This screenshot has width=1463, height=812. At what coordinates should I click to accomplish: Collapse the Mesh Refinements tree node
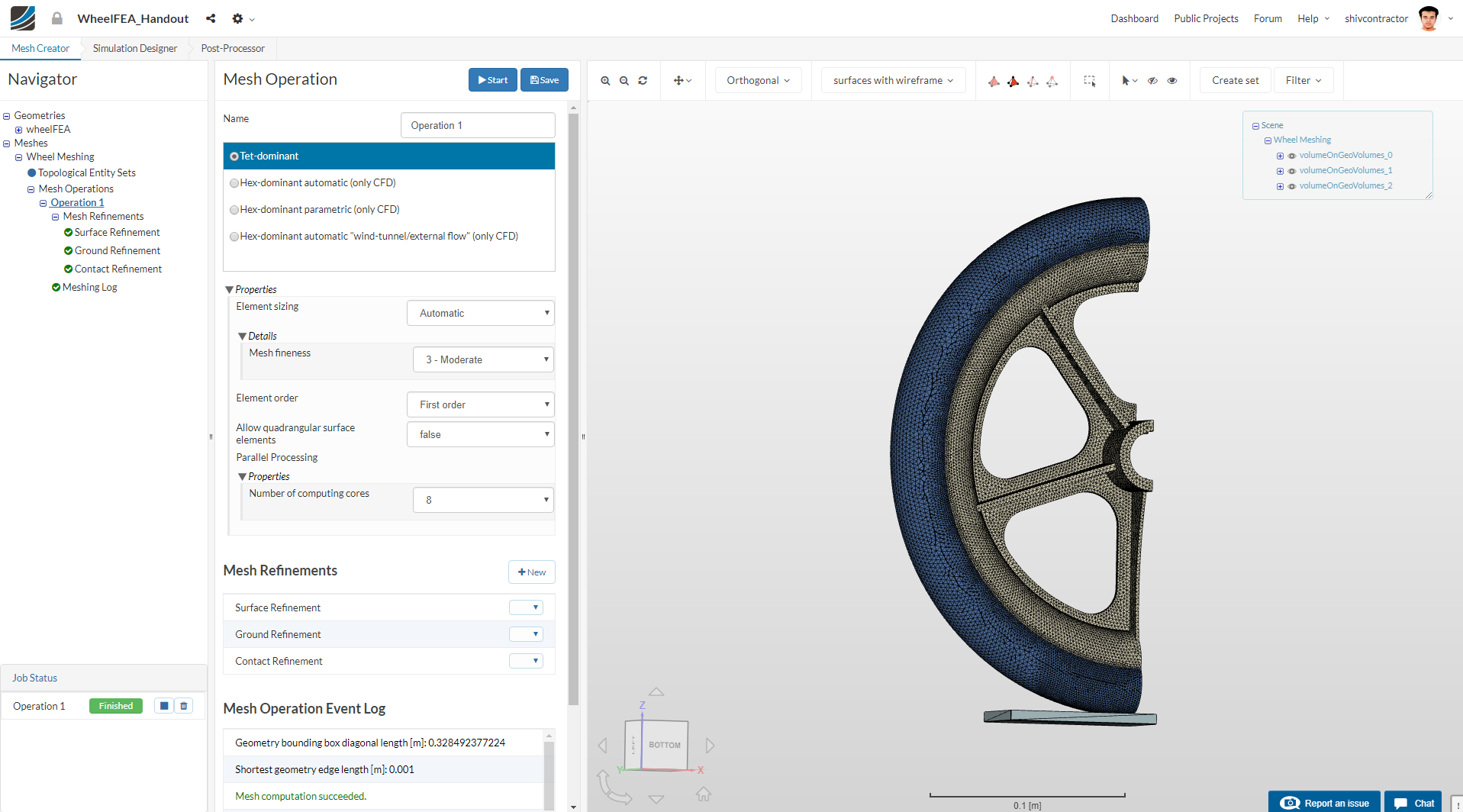(55, 217)
